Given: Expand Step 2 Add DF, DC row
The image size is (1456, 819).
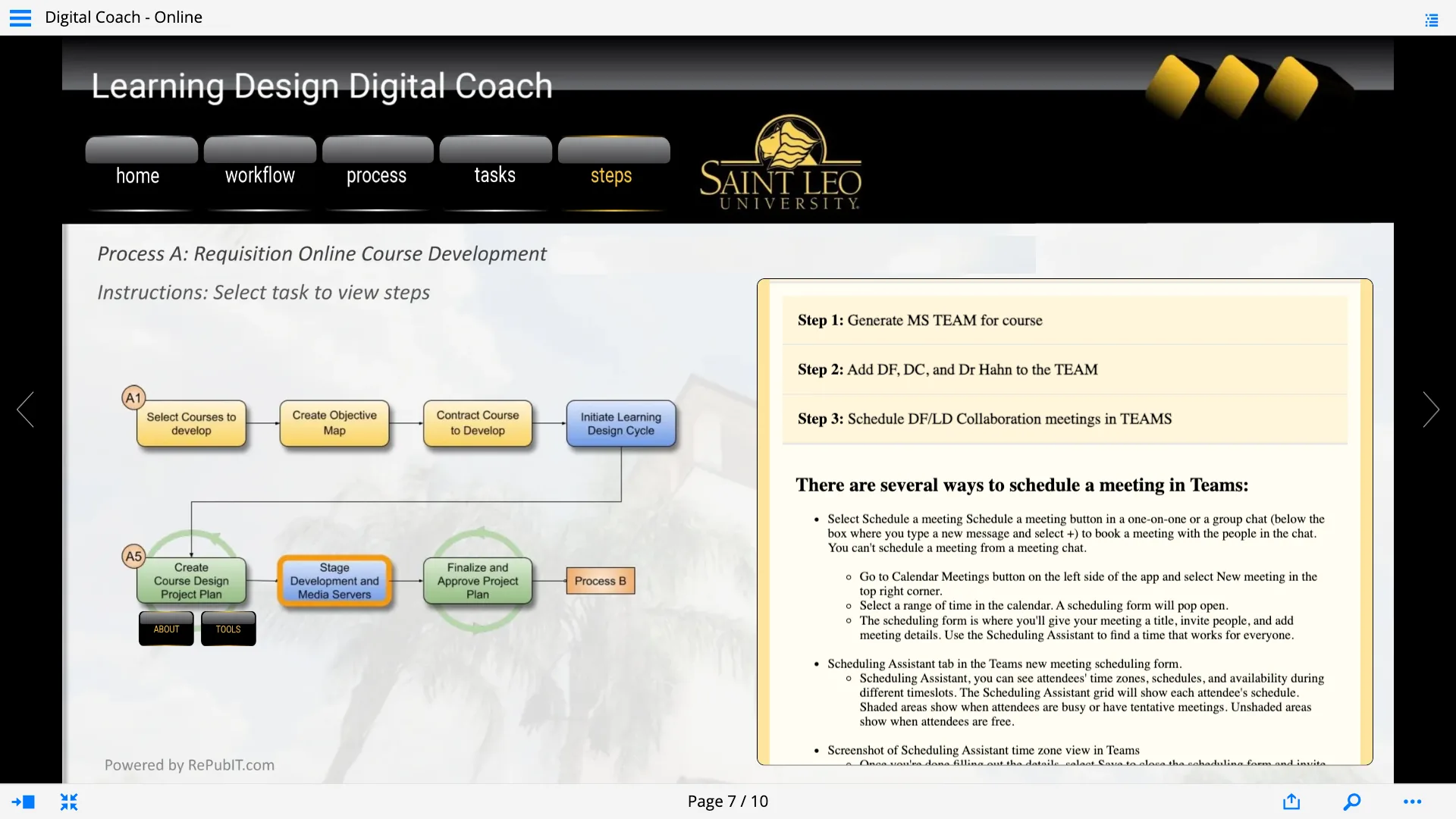Looking at the screenshot, I should pyautogui.click(x=1065, y=369).
